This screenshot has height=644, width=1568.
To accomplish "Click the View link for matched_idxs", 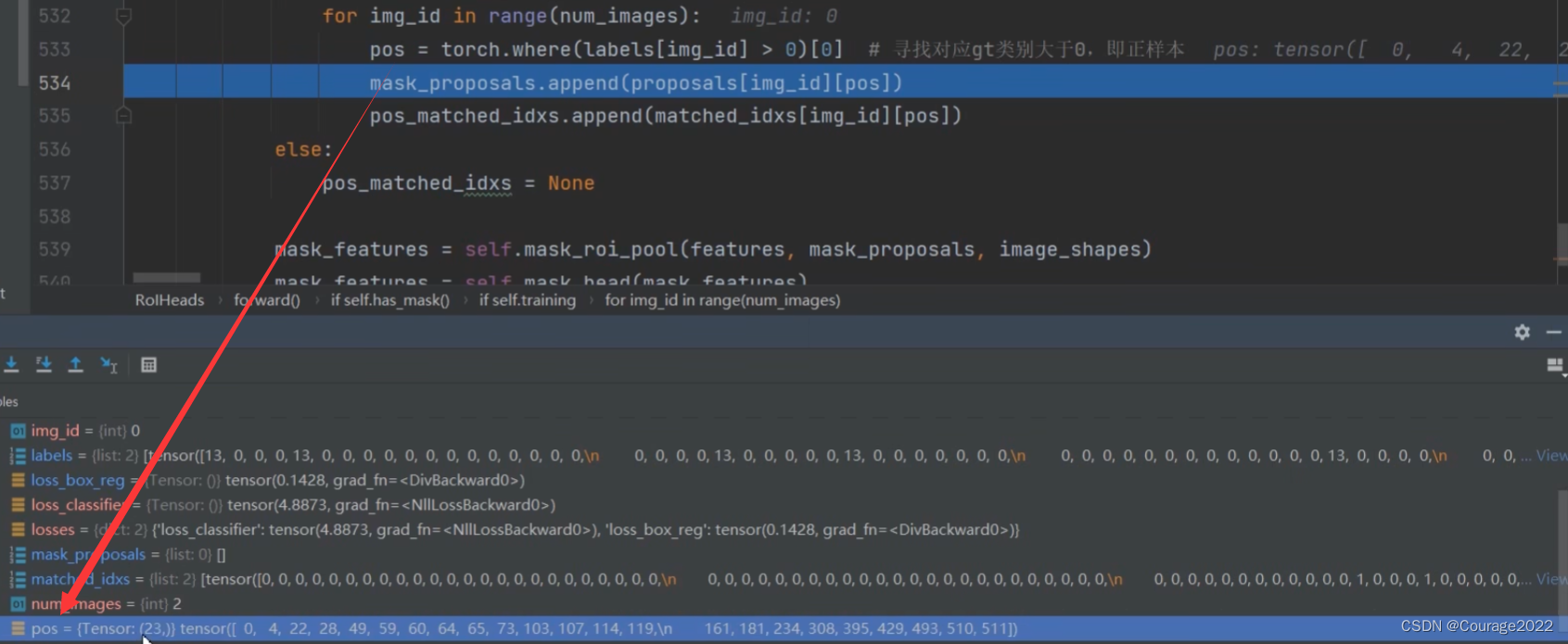I will click(1551, 579).
